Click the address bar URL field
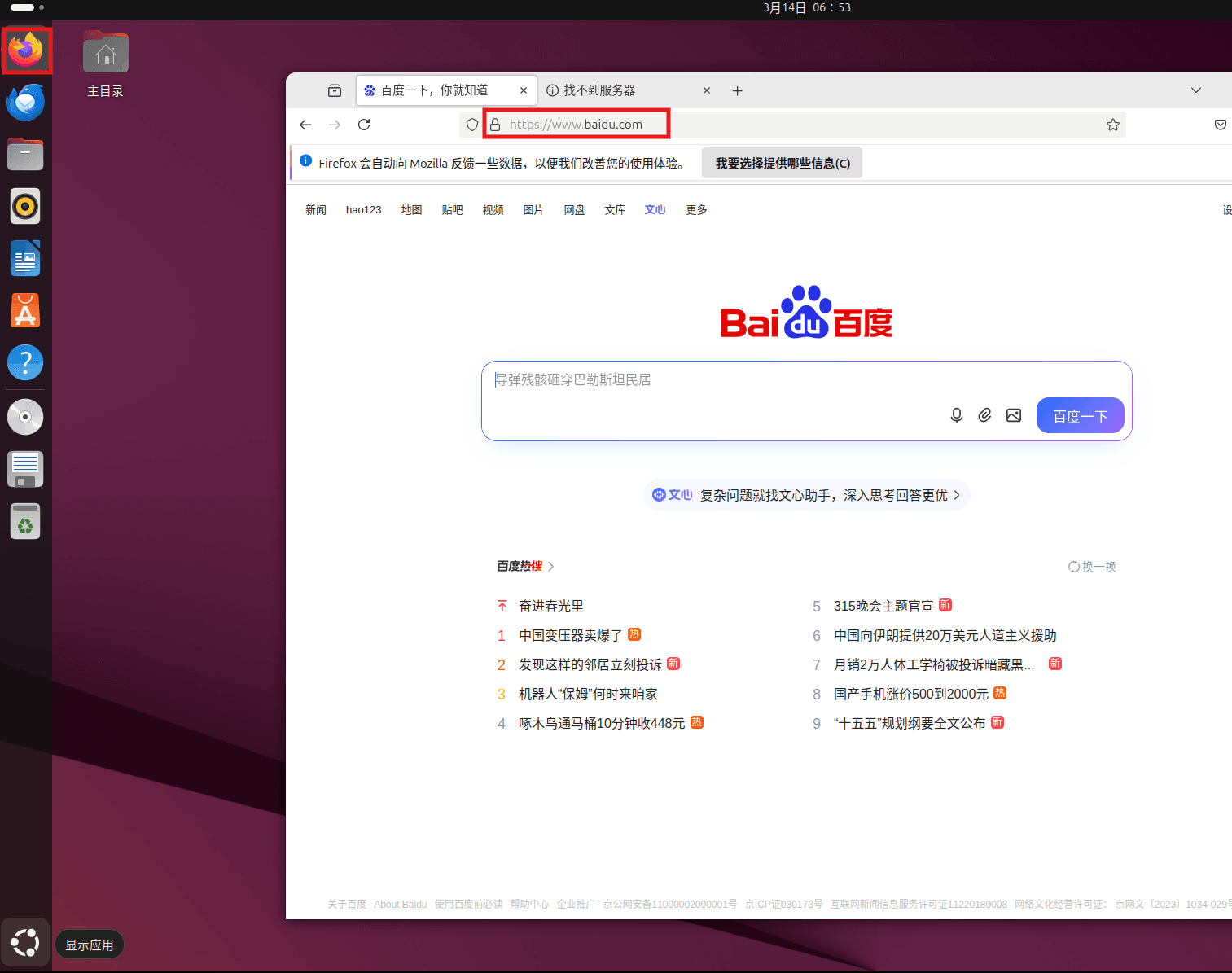The height and width of the screenshot is (973, 1232). click(x=794, y=125)
